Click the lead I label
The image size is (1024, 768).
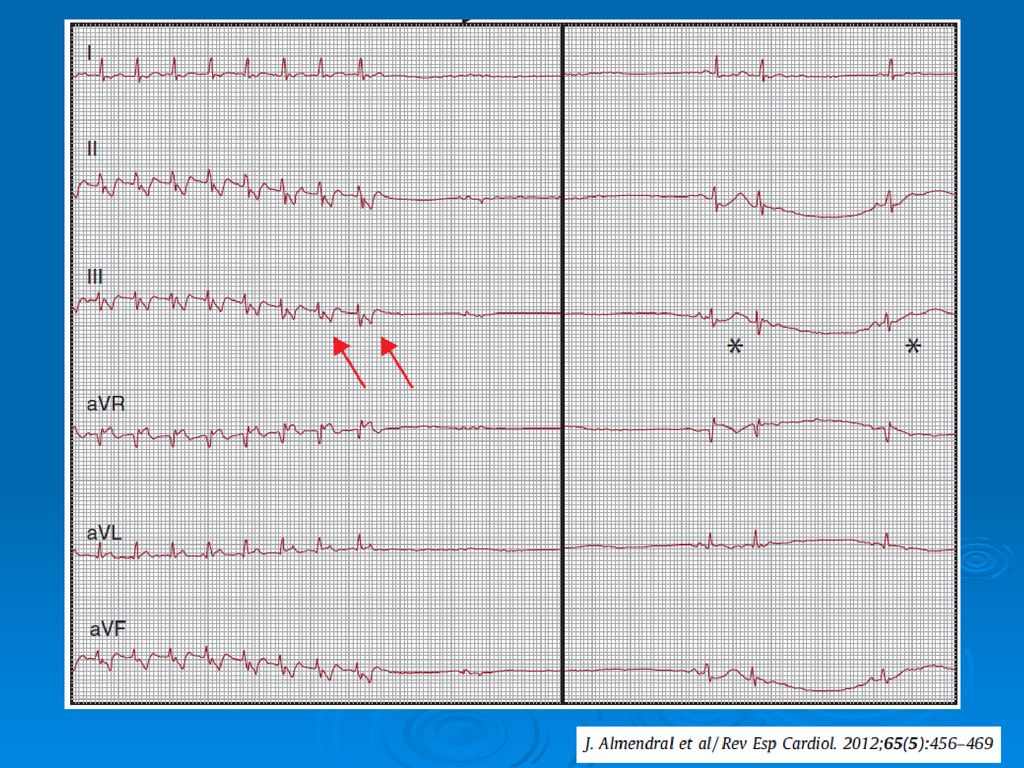pos(89,53)
